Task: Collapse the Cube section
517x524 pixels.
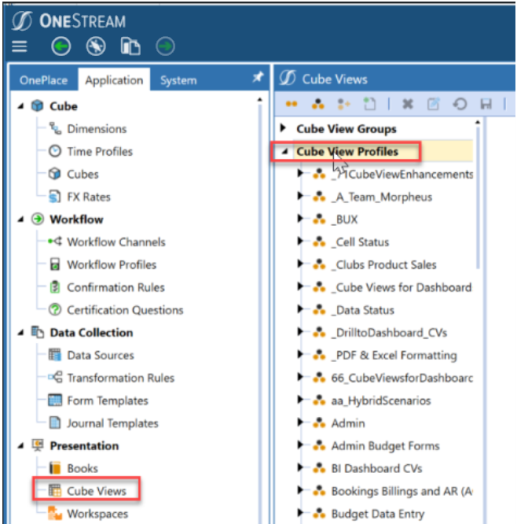Action: (x=21, y=106)
